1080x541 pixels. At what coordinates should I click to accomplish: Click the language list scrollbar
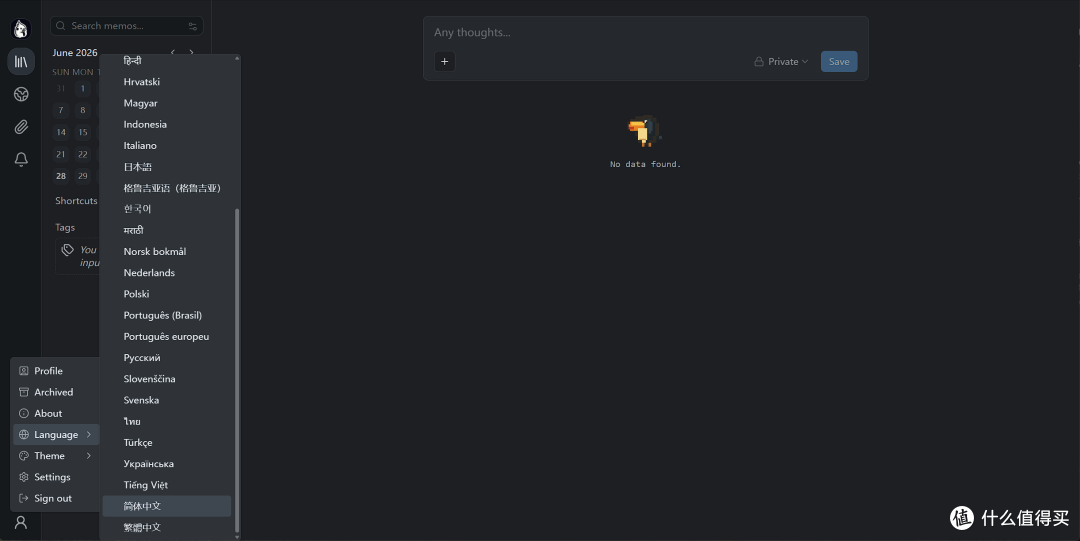point(238,371)
